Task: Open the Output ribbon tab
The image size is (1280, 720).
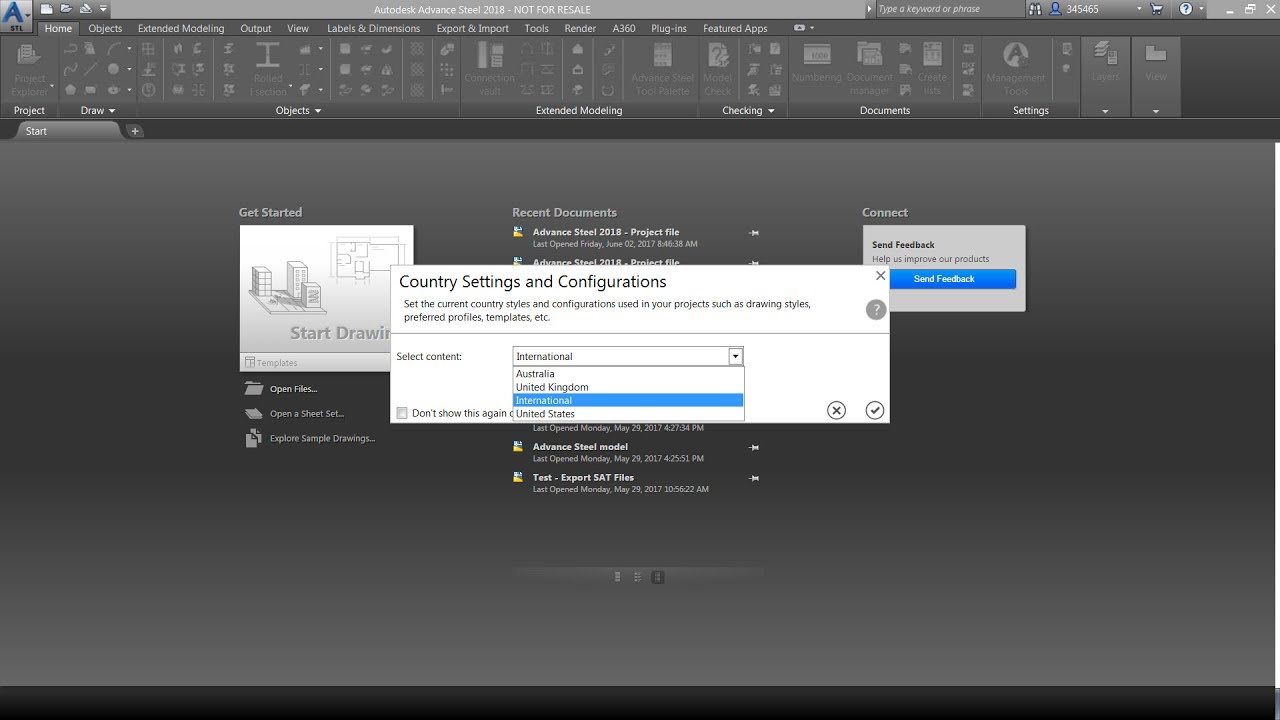Action: (256, 28)
